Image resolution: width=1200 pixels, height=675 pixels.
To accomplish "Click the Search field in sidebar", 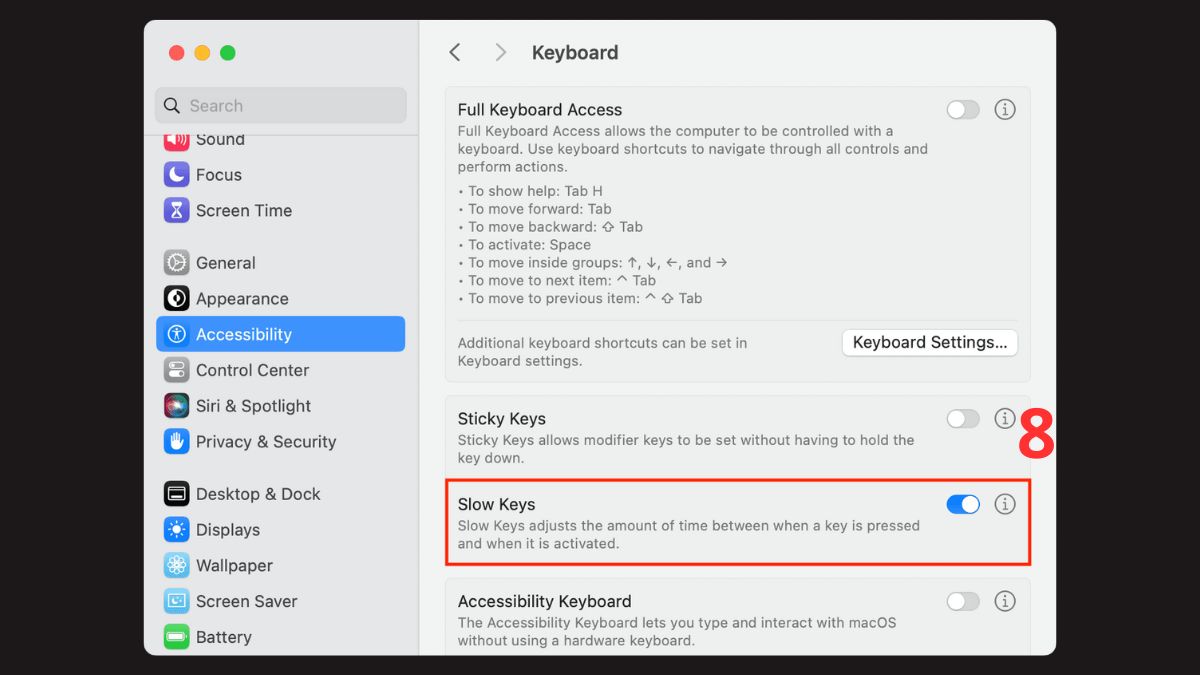I will (281, 106).
